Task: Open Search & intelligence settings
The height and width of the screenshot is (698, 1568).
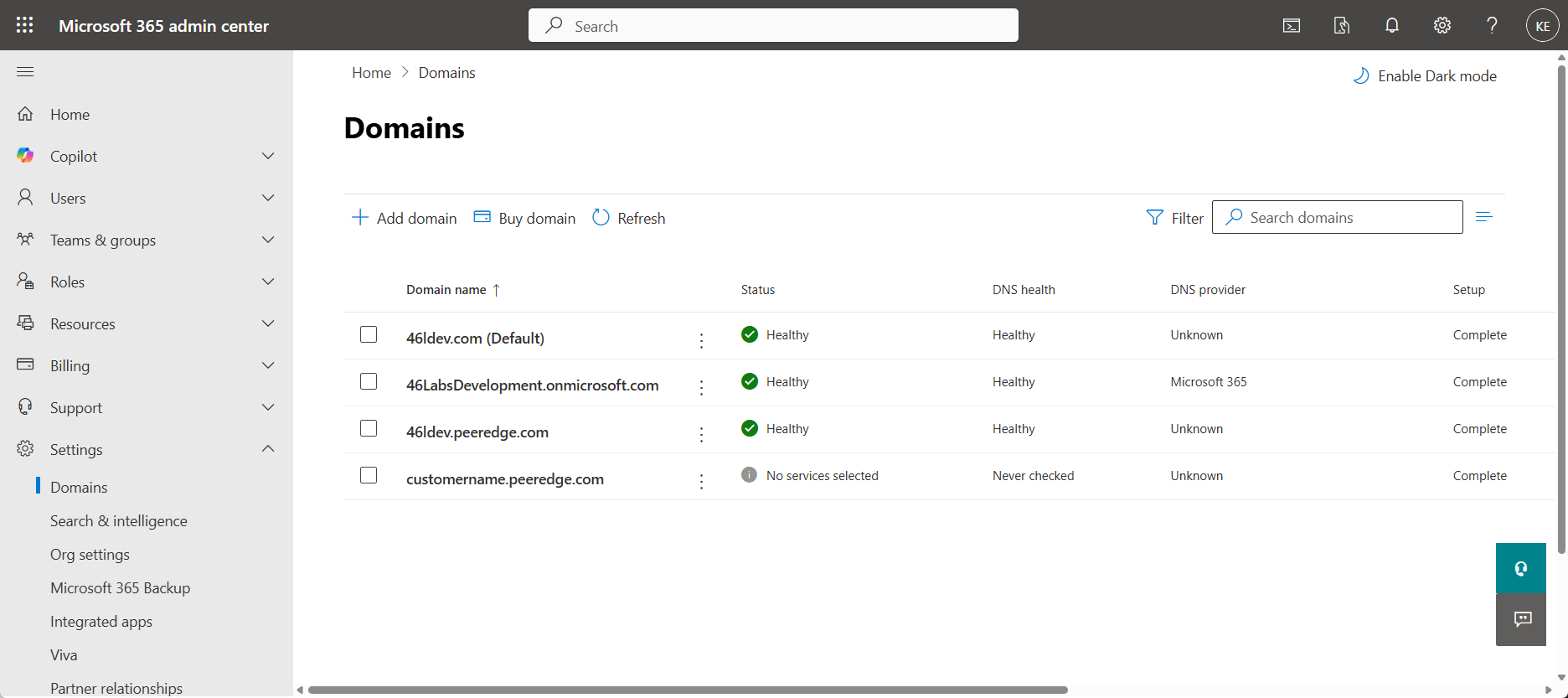Action: click(119, 521)
